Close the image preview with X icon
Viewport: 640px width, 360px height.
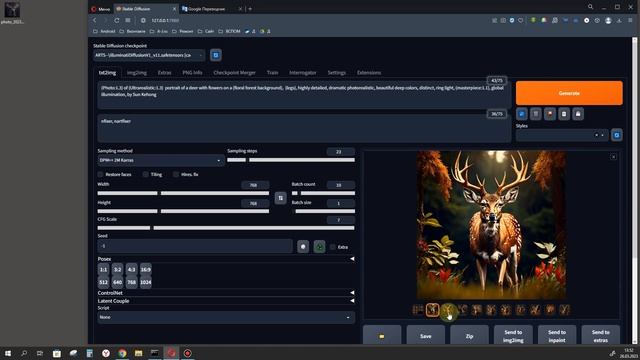tap(613, 157)
